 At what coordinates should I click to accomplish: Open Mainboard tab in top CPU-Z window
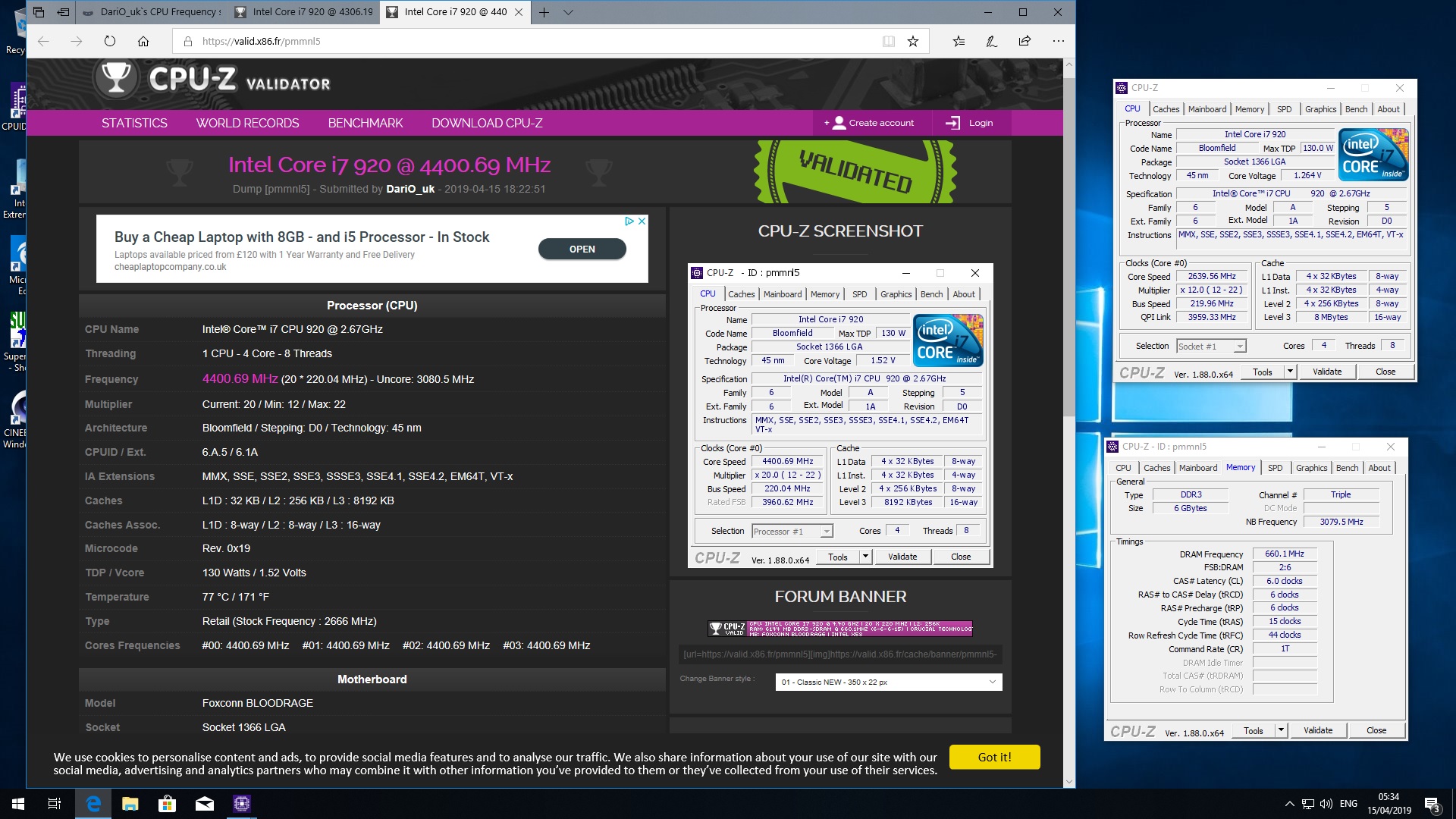click(1207, 109)
